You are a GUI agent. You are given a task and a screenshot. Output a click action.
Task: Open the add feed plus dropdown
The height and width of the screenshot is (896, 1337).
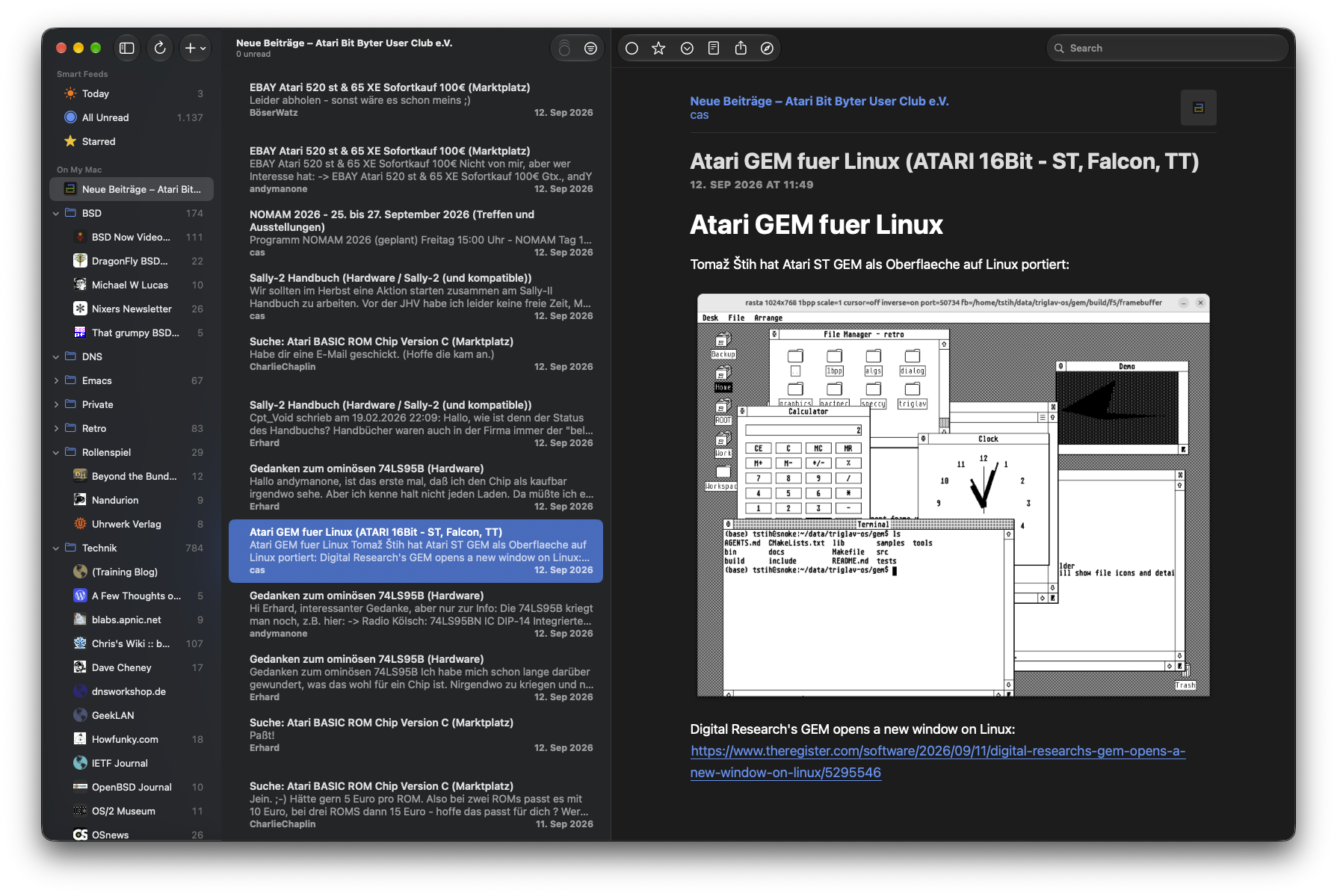(195, 48)
